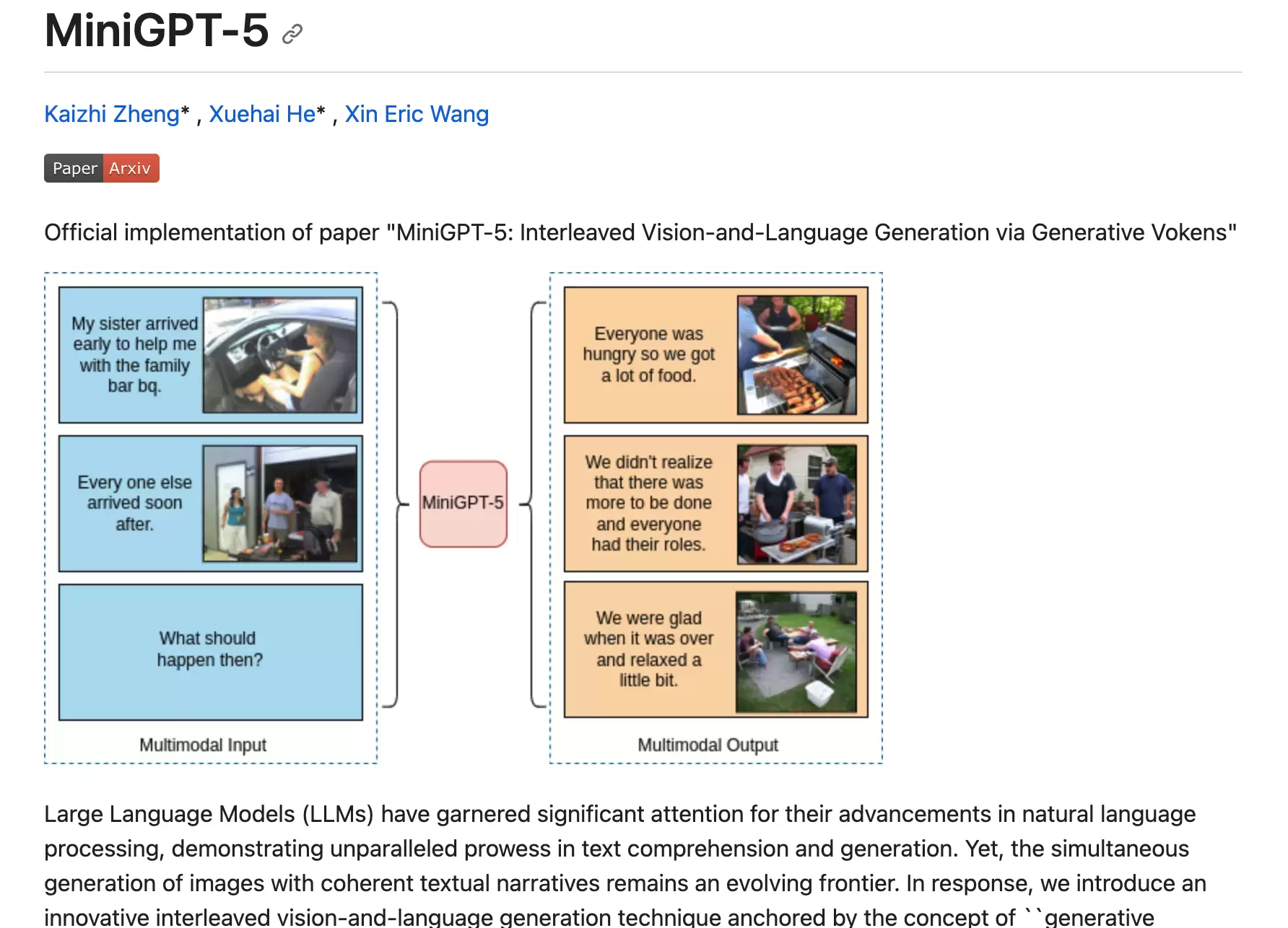Click the 'Official implementation of paper' description line
1288x928 pixels.
pos(640,232)
